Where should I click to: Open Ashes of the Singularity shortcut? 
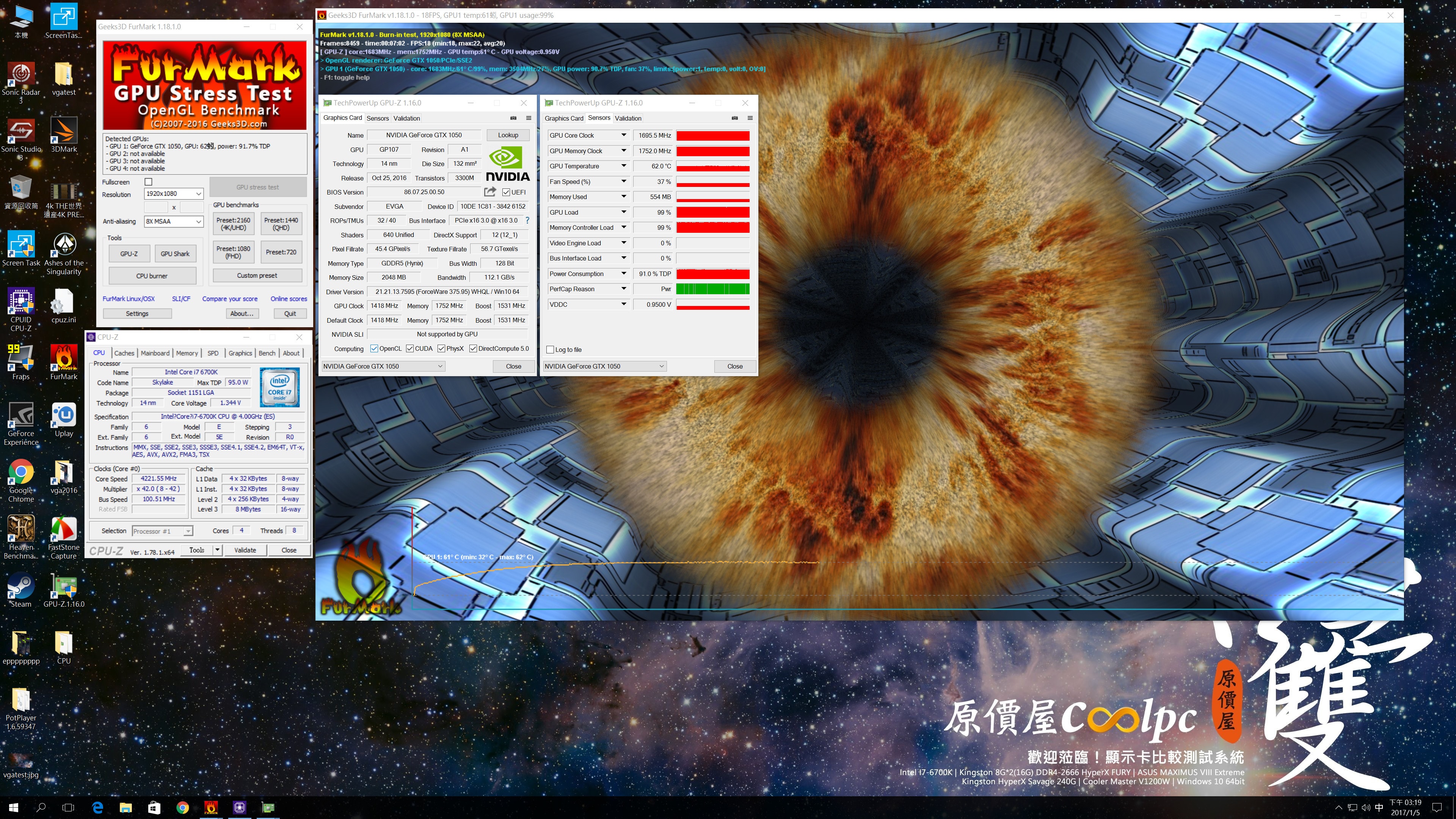[x=64, y=254]
